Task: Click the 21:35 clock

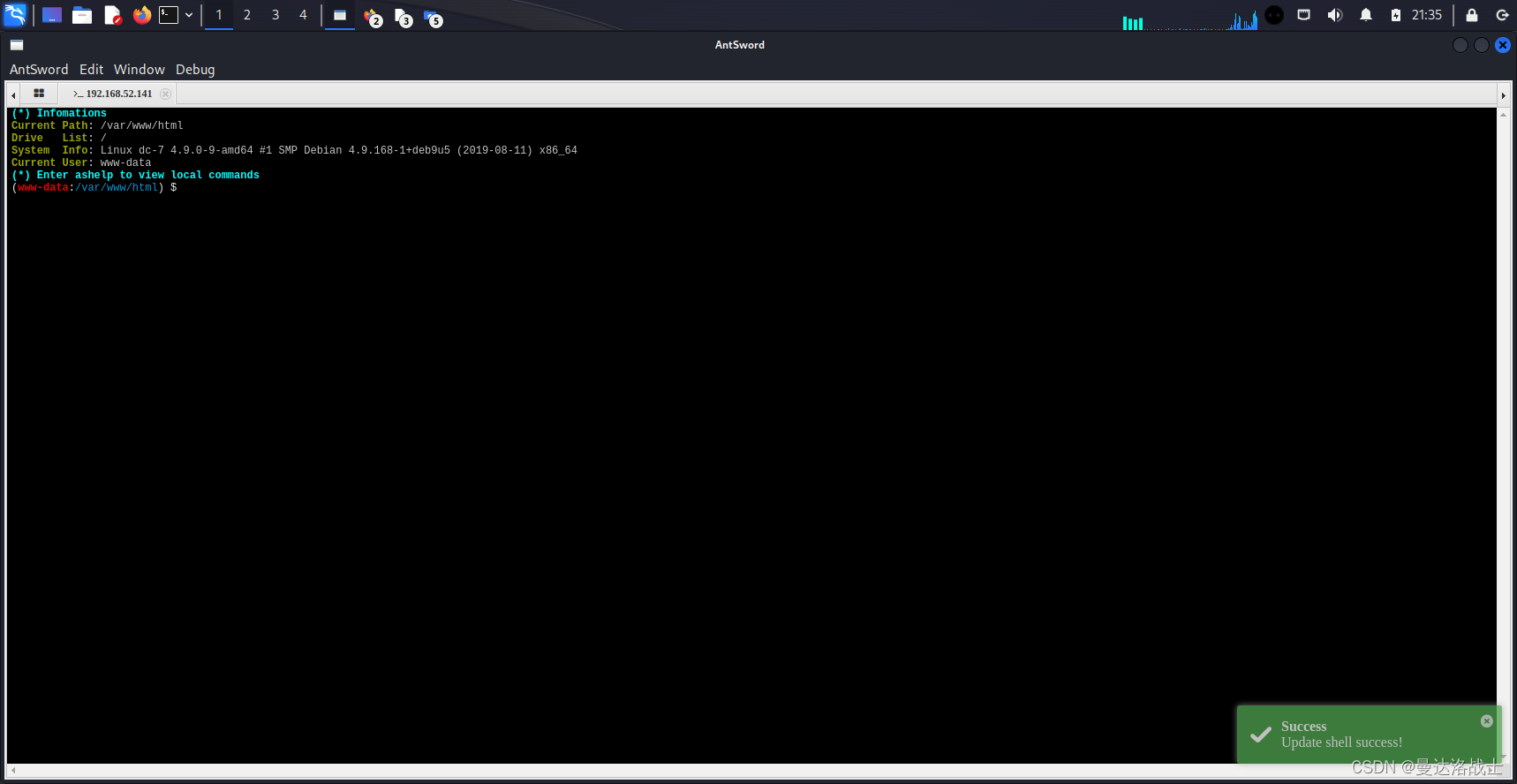Action: (1427, 15)
